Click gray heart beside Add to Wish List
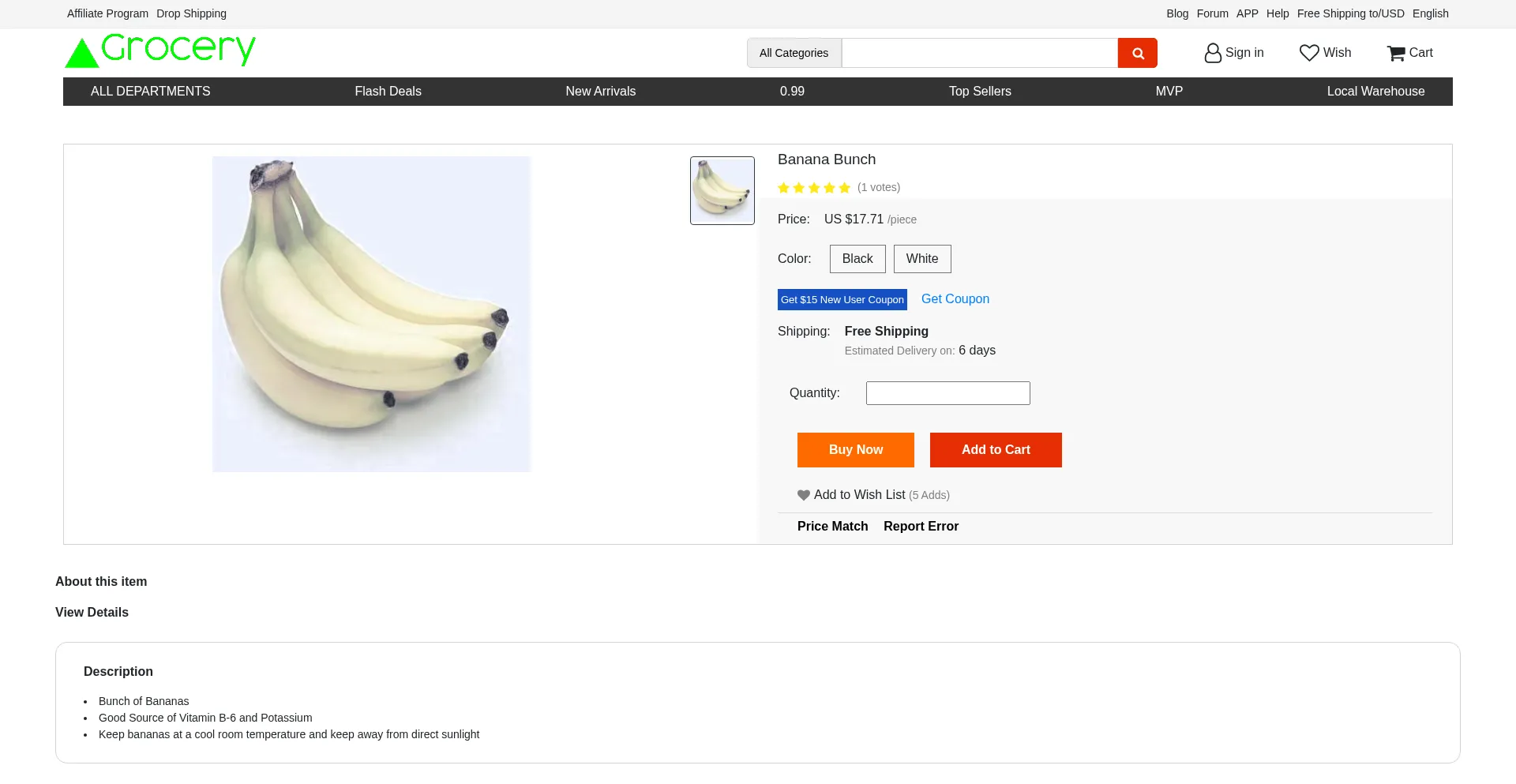This screenshot has height=784, width=1516. point(804,495)
